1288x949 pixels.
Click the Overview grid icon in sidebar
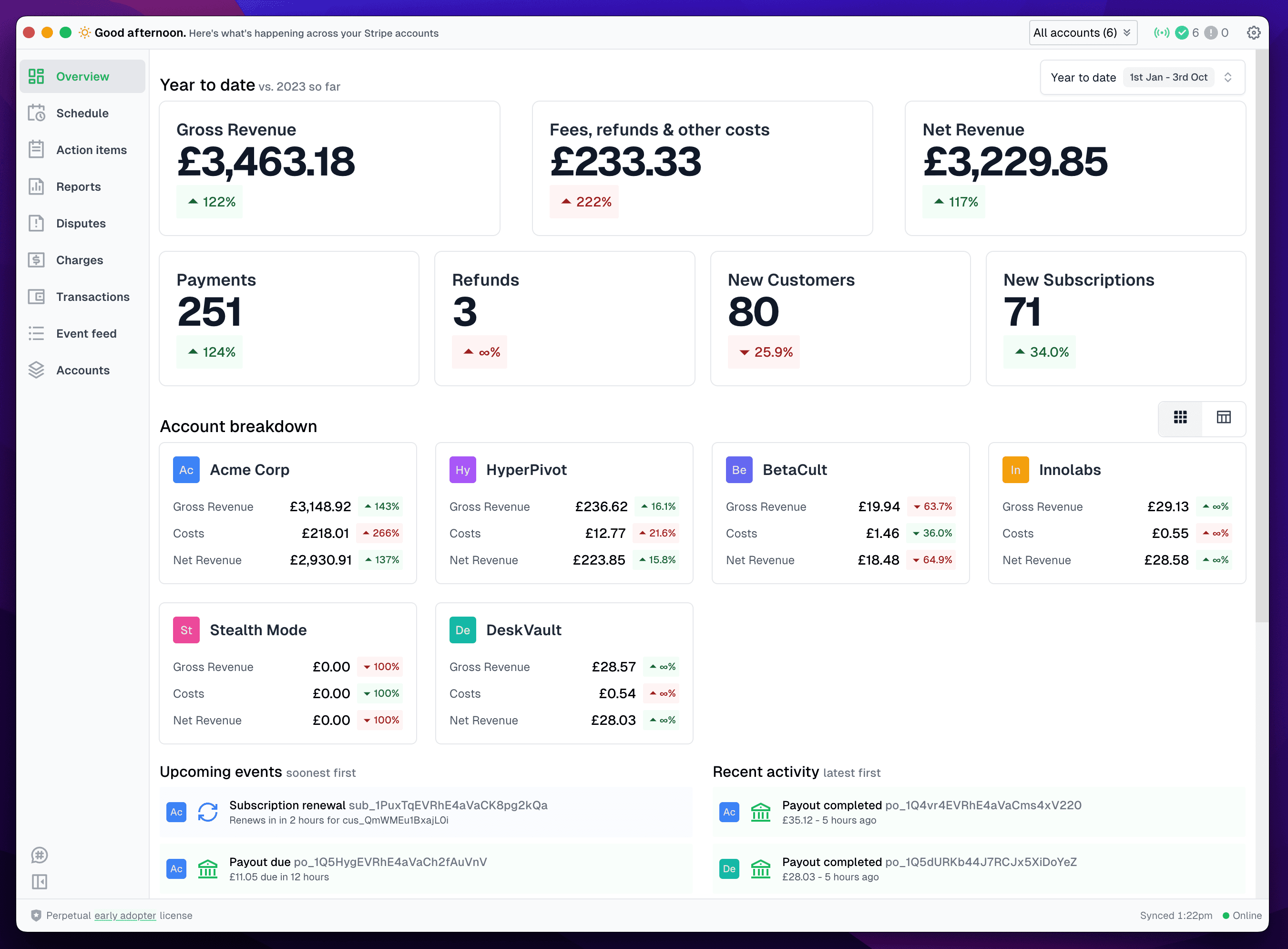pos(36,76)
